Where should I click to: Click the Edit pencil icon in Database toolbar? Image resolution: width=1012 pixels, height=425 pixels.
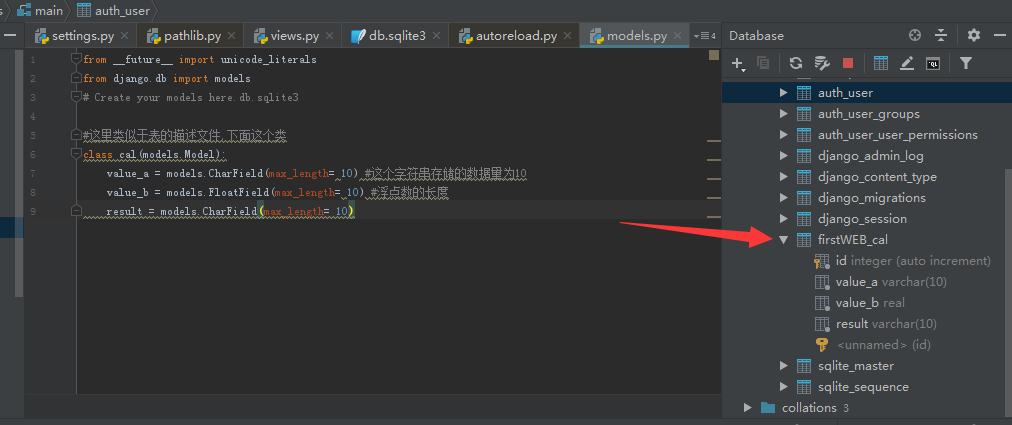[907, 63]
